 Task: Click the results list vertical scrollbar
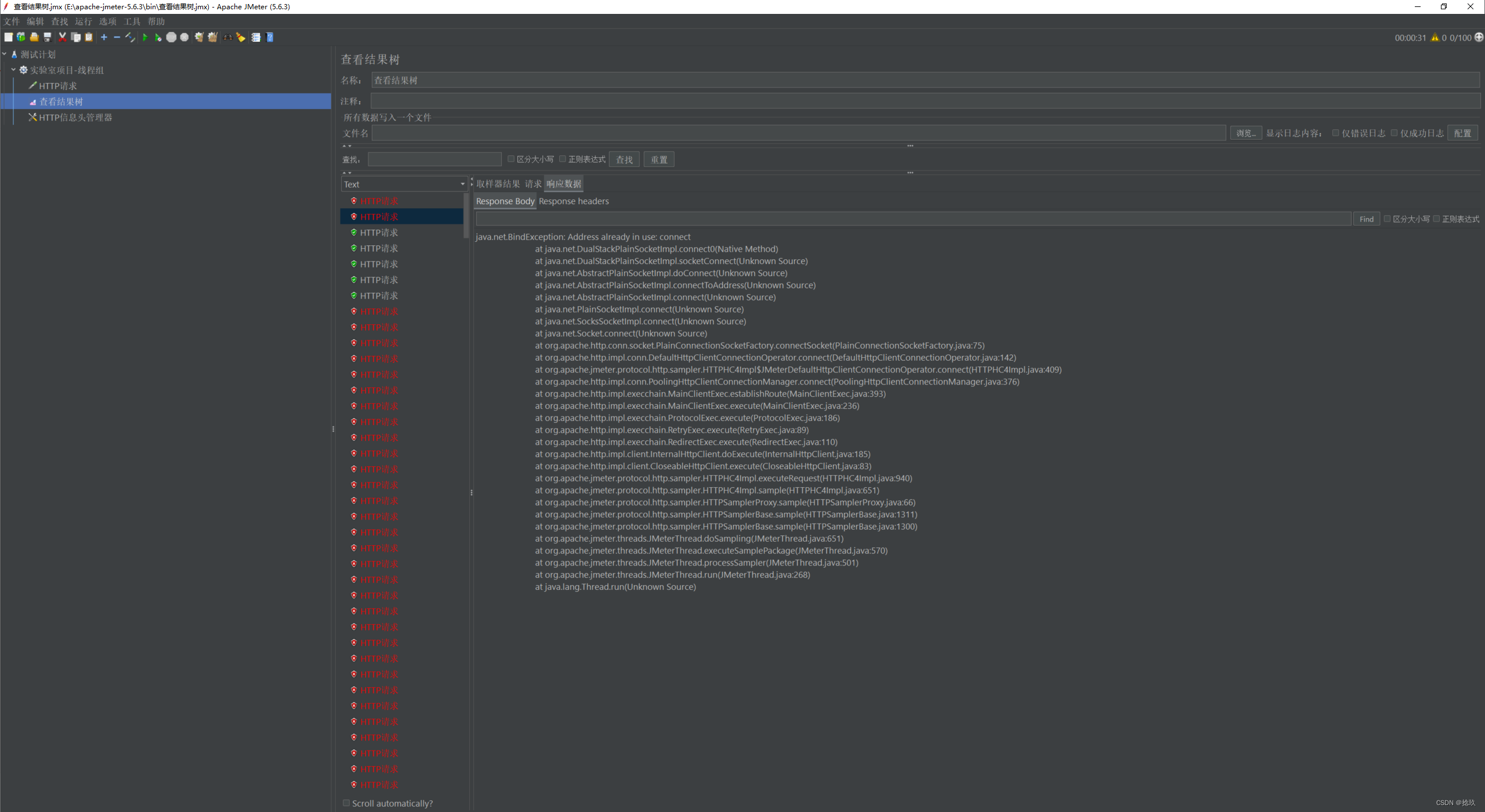tap(466, 216)
